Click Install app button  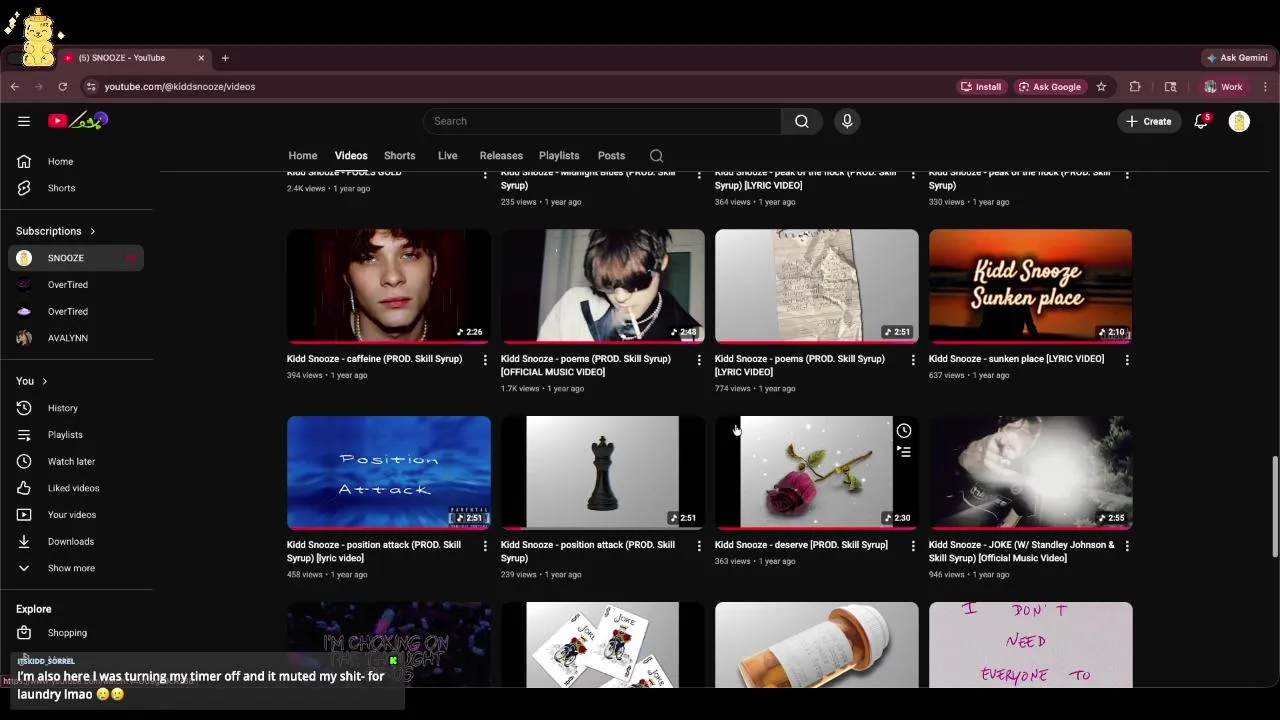point(981,87)
